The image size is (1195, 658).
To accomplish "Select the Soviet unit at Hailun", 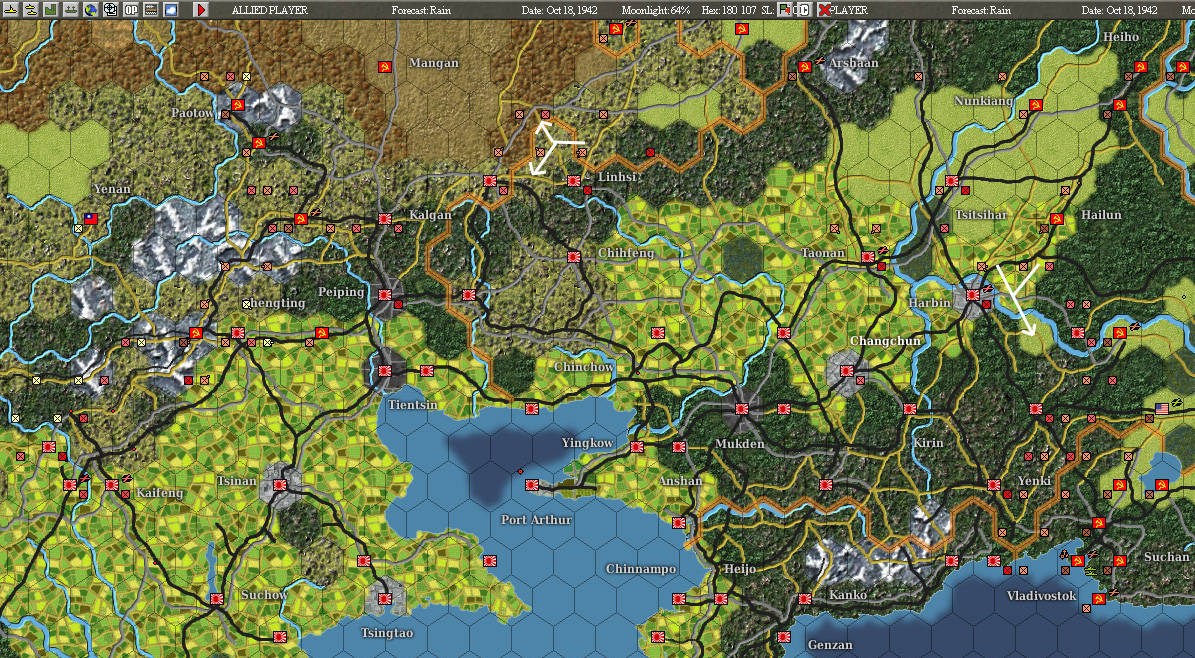I will pos(1057,220).
